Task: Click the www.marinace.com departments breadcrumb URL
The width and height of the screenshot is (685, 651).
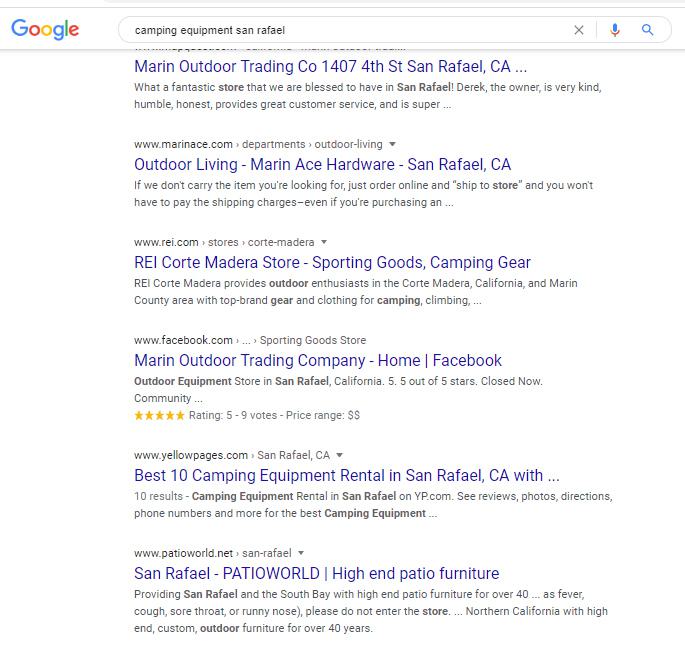Action: (x=258, y=144)
